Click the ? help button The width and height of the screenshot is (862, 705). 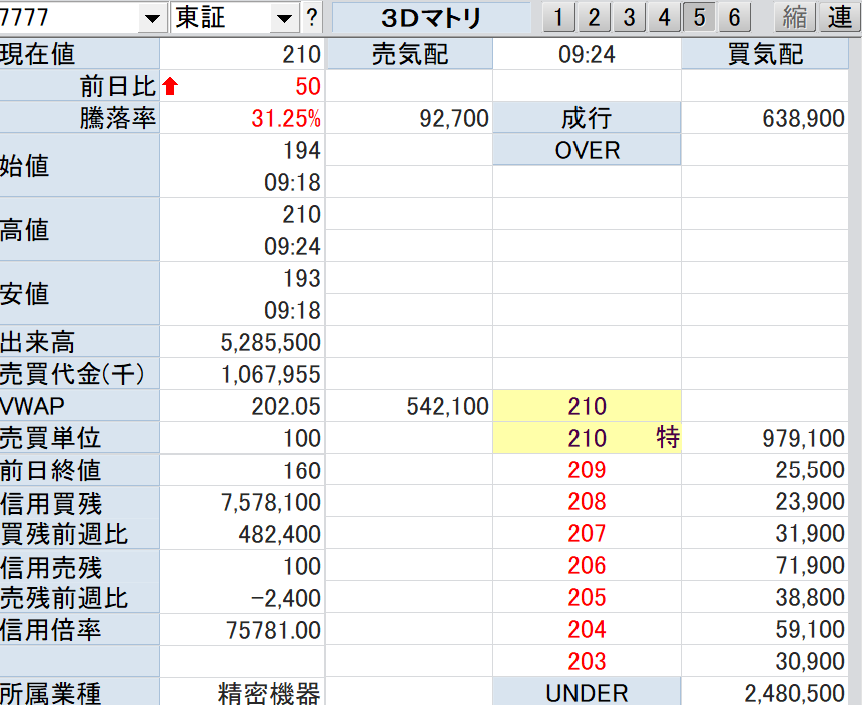point(312,18)
